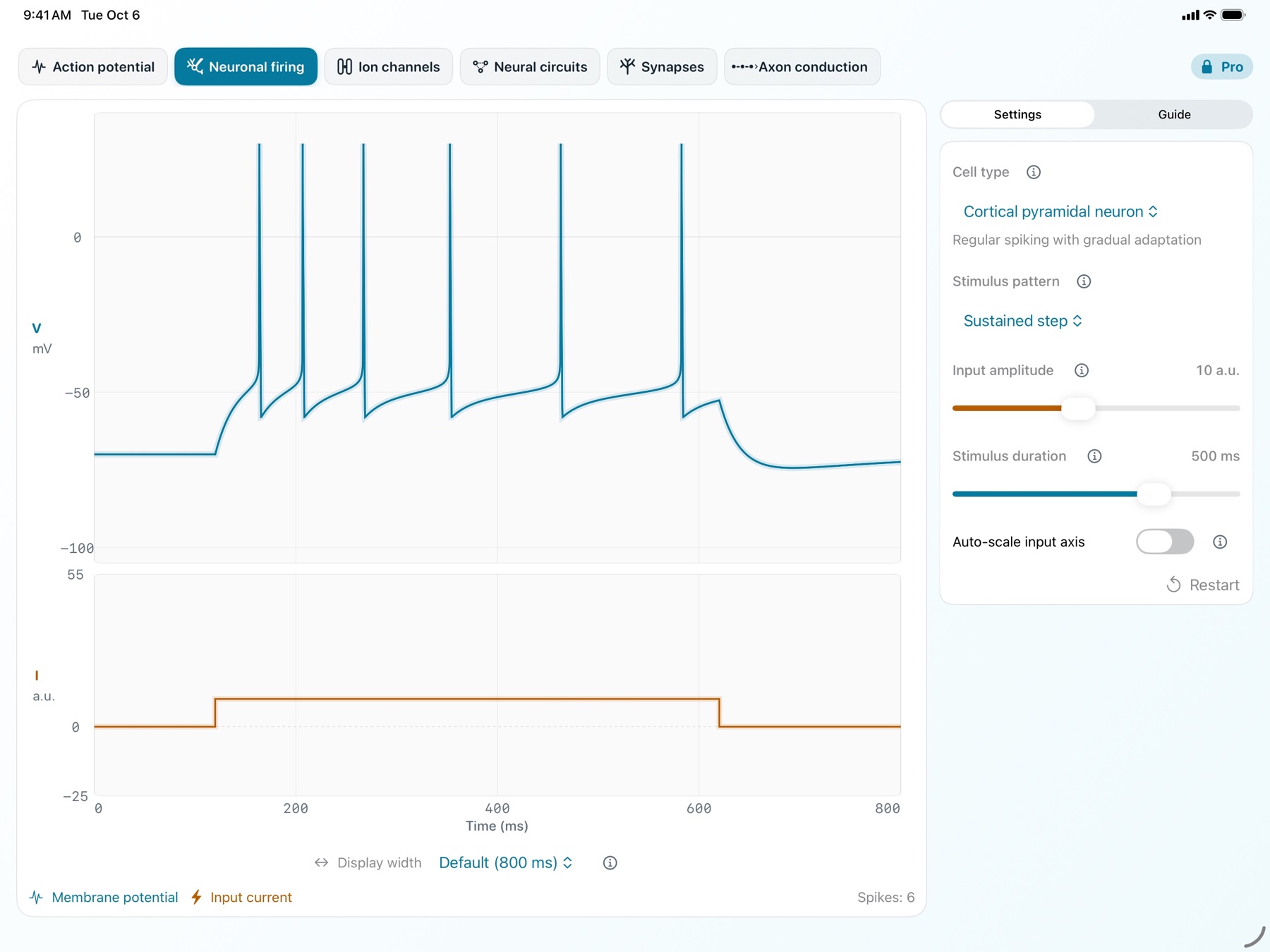Go to the Synapses tab
1270x952 pixels.
(662, 67)
